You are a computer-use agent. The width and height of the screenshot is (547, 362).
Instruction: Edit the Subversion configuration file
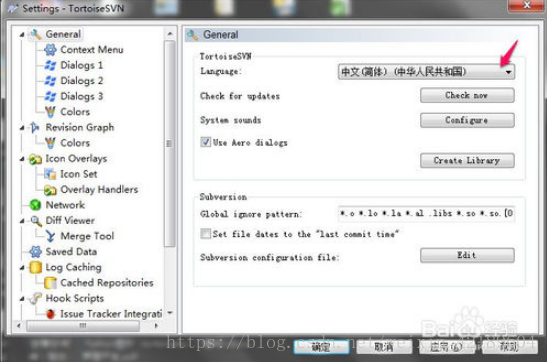click(x=467, y=255)
